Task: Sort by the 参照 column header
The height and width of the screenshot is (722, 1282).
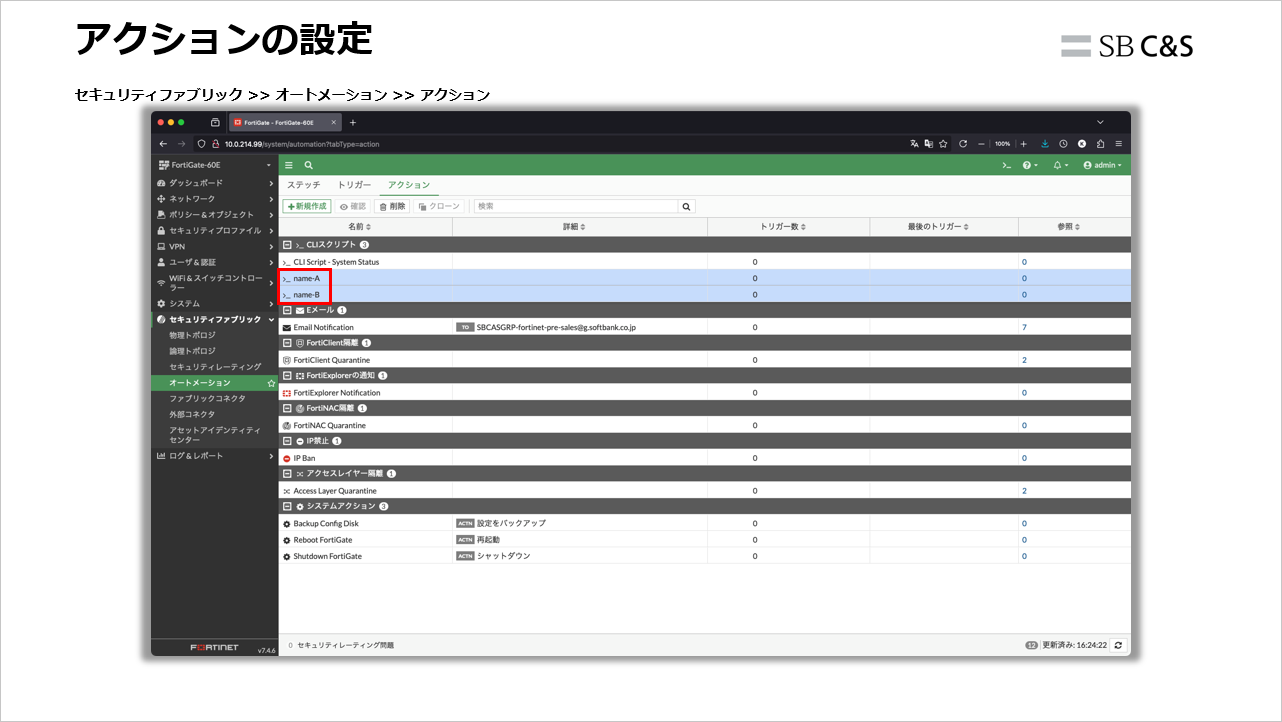Action: click(1074, 227)
